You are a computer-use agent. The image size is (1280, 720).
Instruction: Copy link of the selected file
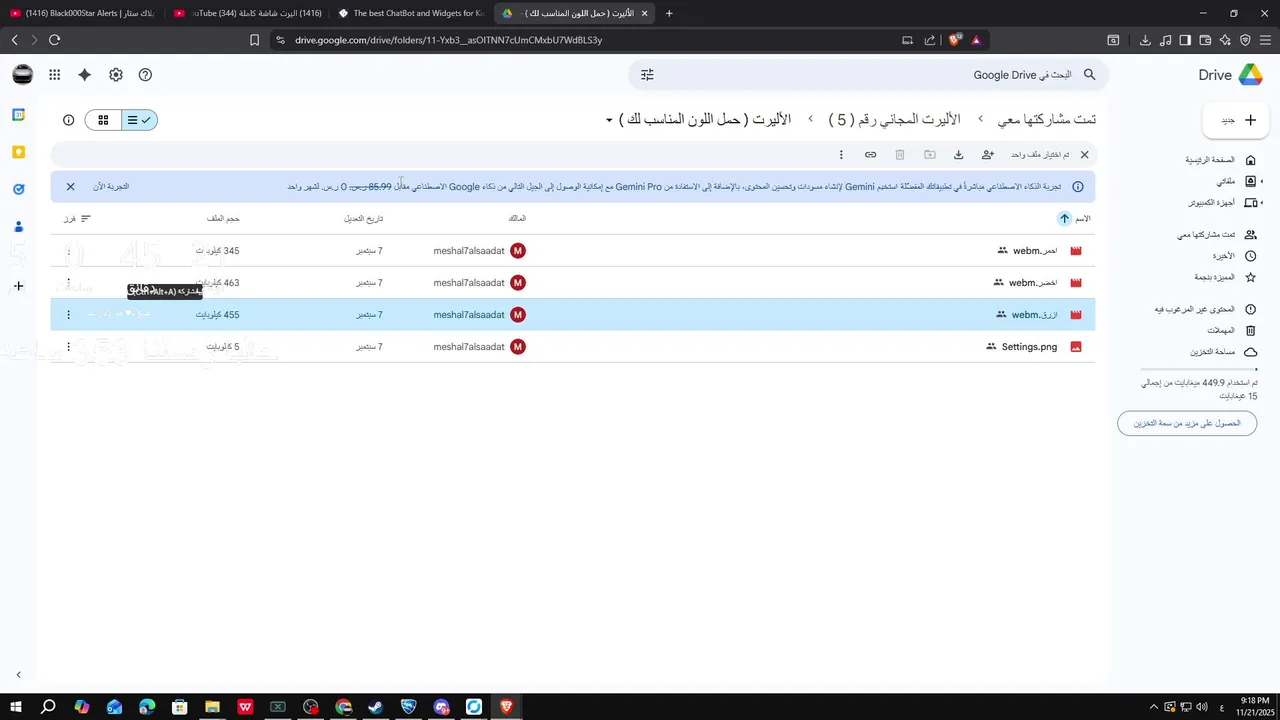click(871, 155)
